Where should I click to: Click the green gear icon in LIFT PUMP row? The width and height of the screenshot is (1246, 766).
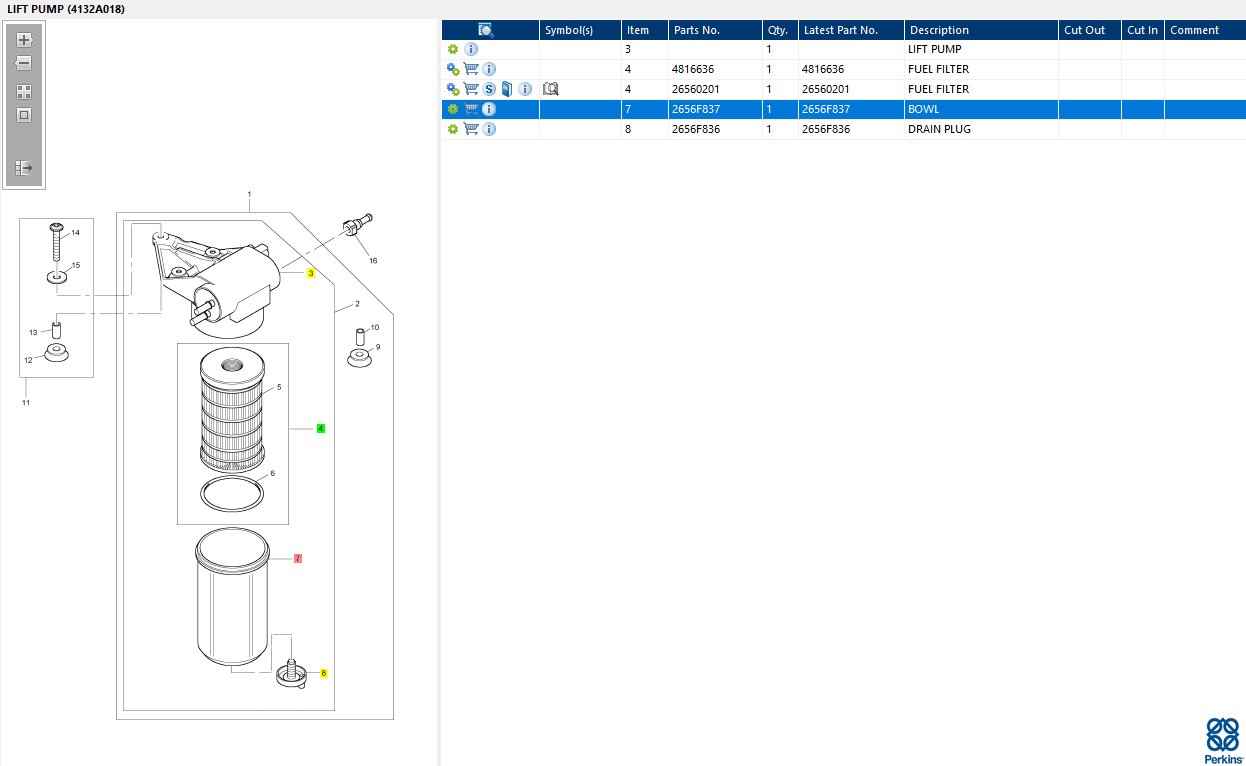pos(453,49)
